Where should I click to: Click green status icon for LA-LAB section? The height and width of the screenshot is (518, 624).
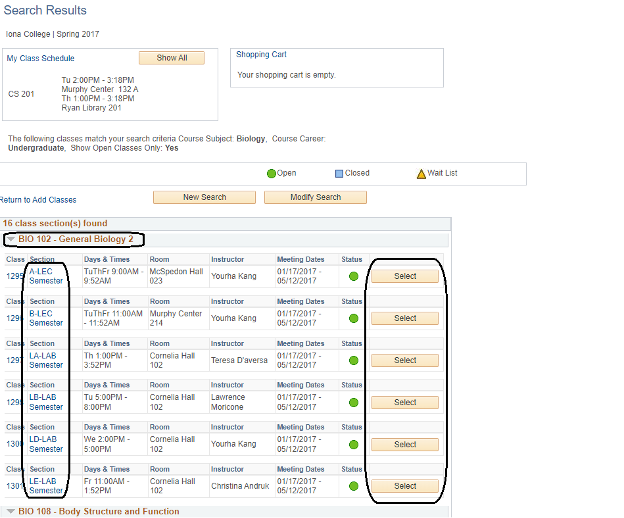coord(353,361)
